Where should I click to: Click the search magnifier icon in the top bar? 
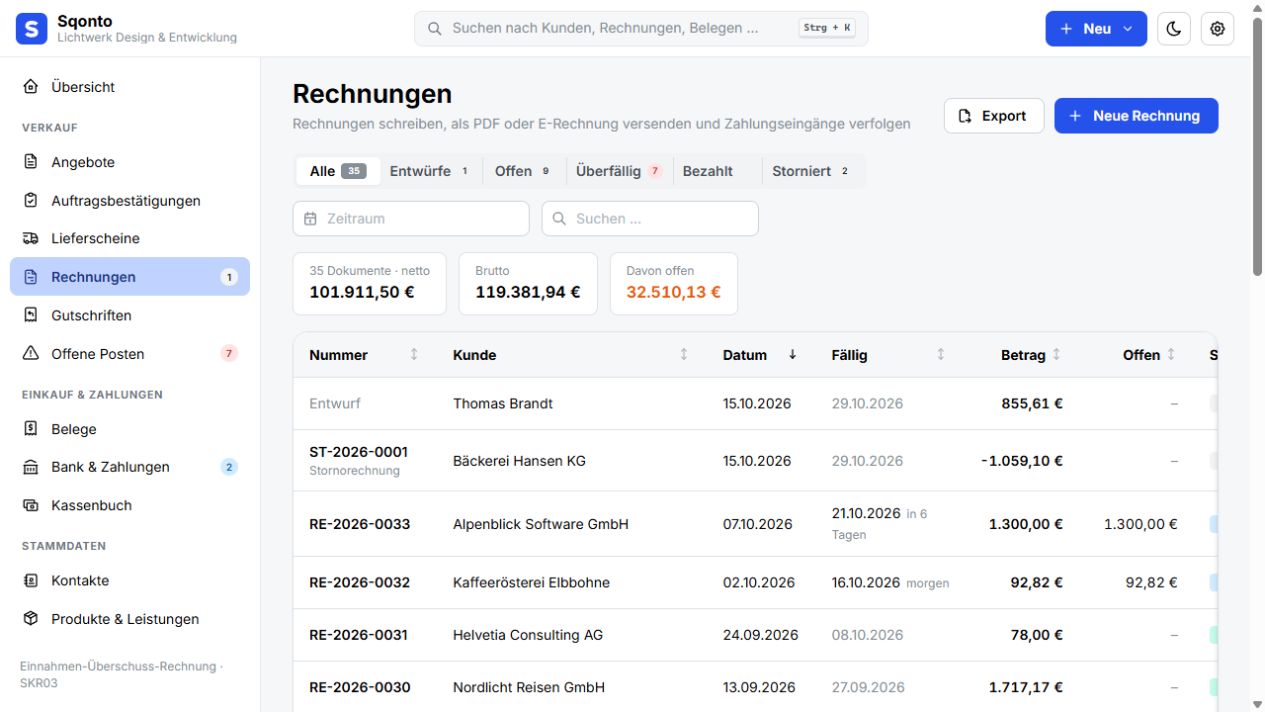tap(435, 29)
